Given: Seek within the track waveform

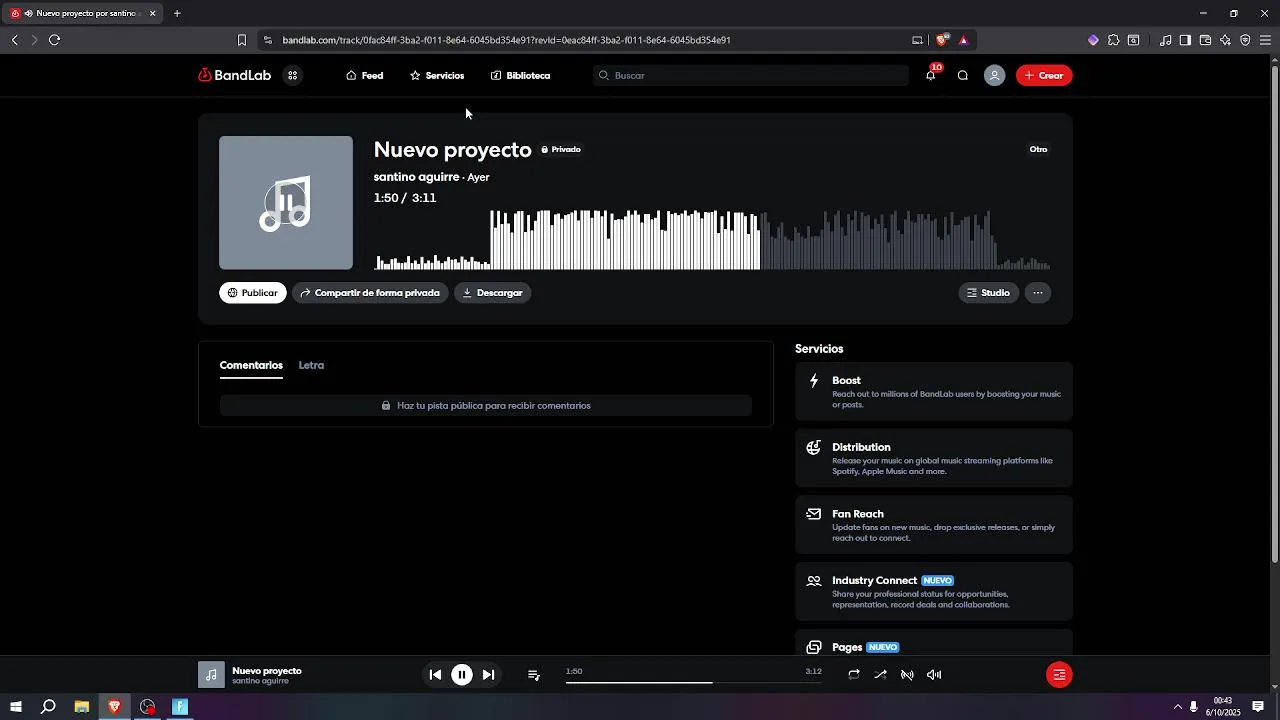Looking at the screenshot, I should 712,240.
